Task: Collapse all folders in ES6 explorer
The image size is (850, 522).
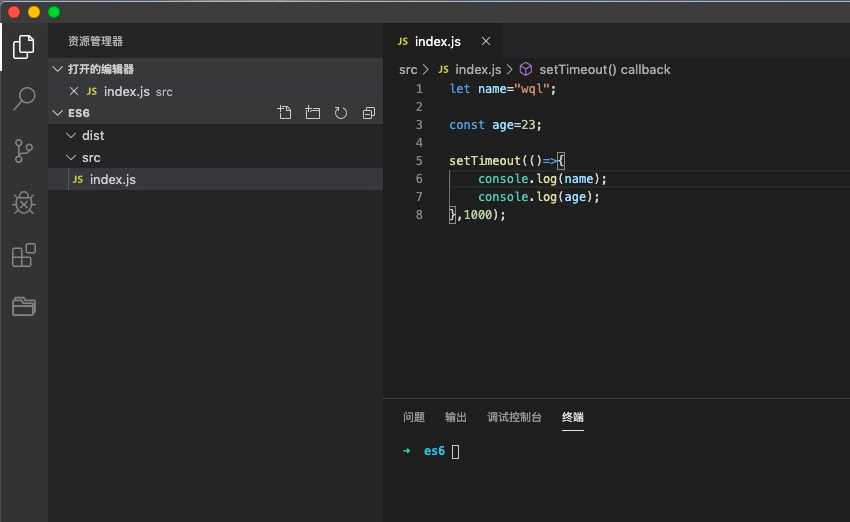Action: click(x=369, y=113)
